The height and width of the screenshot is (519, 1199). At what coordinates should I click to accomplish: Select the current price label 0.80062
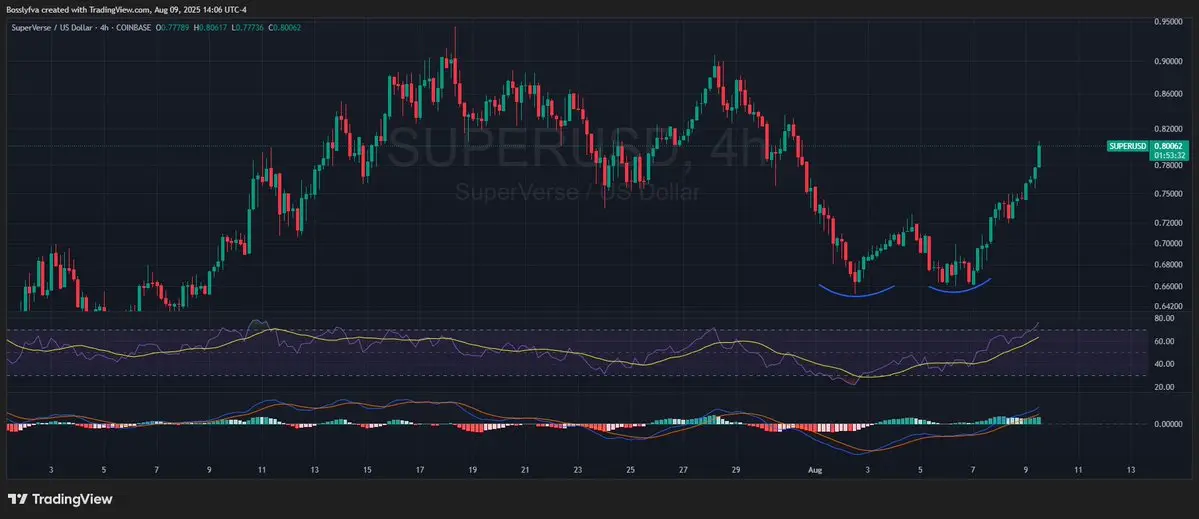tap(1168, 145)
